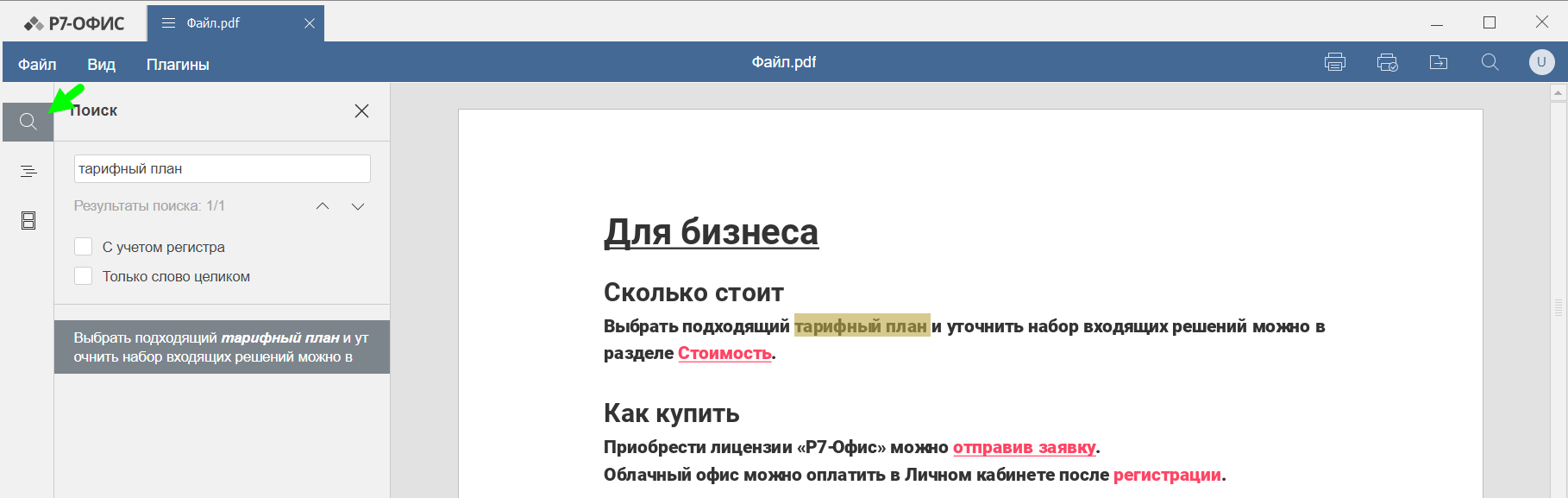Follow the Стоимость link in document

pos(724,353)
